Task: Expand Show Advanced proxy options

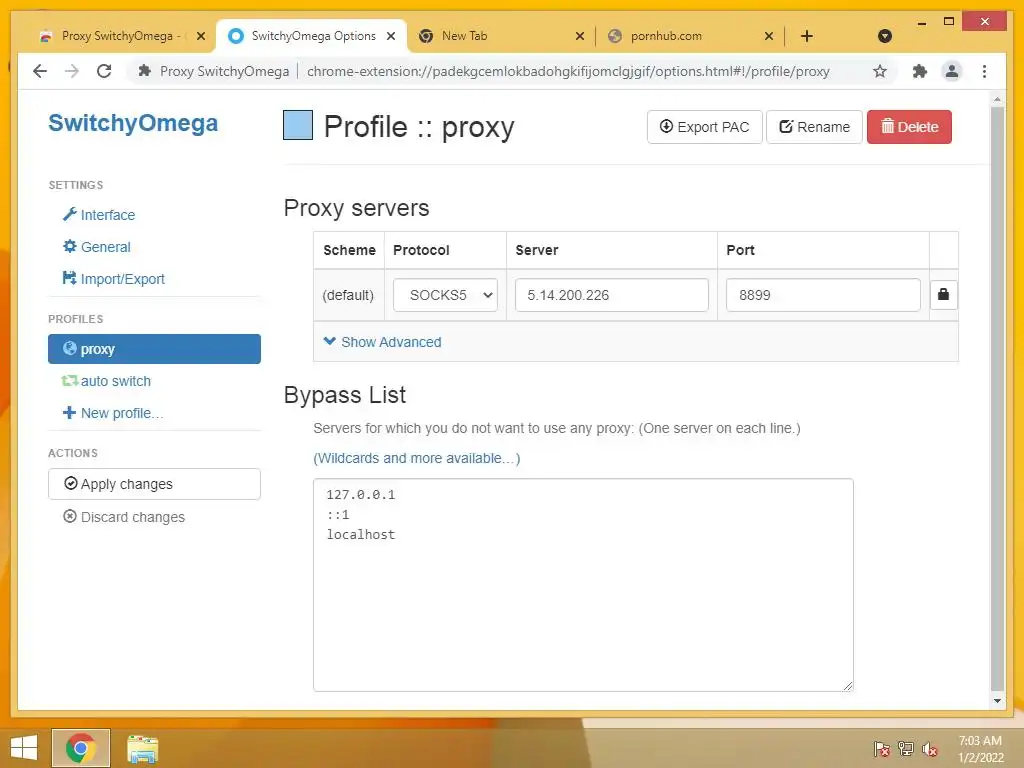Action: click(x=383, y=342)
